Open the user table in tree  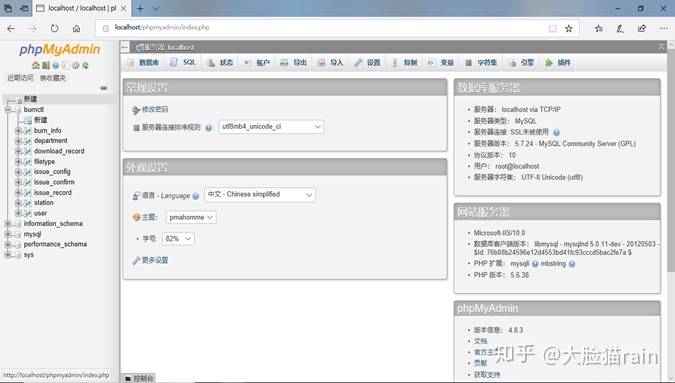pyautogui.click(x=40, y=213)
